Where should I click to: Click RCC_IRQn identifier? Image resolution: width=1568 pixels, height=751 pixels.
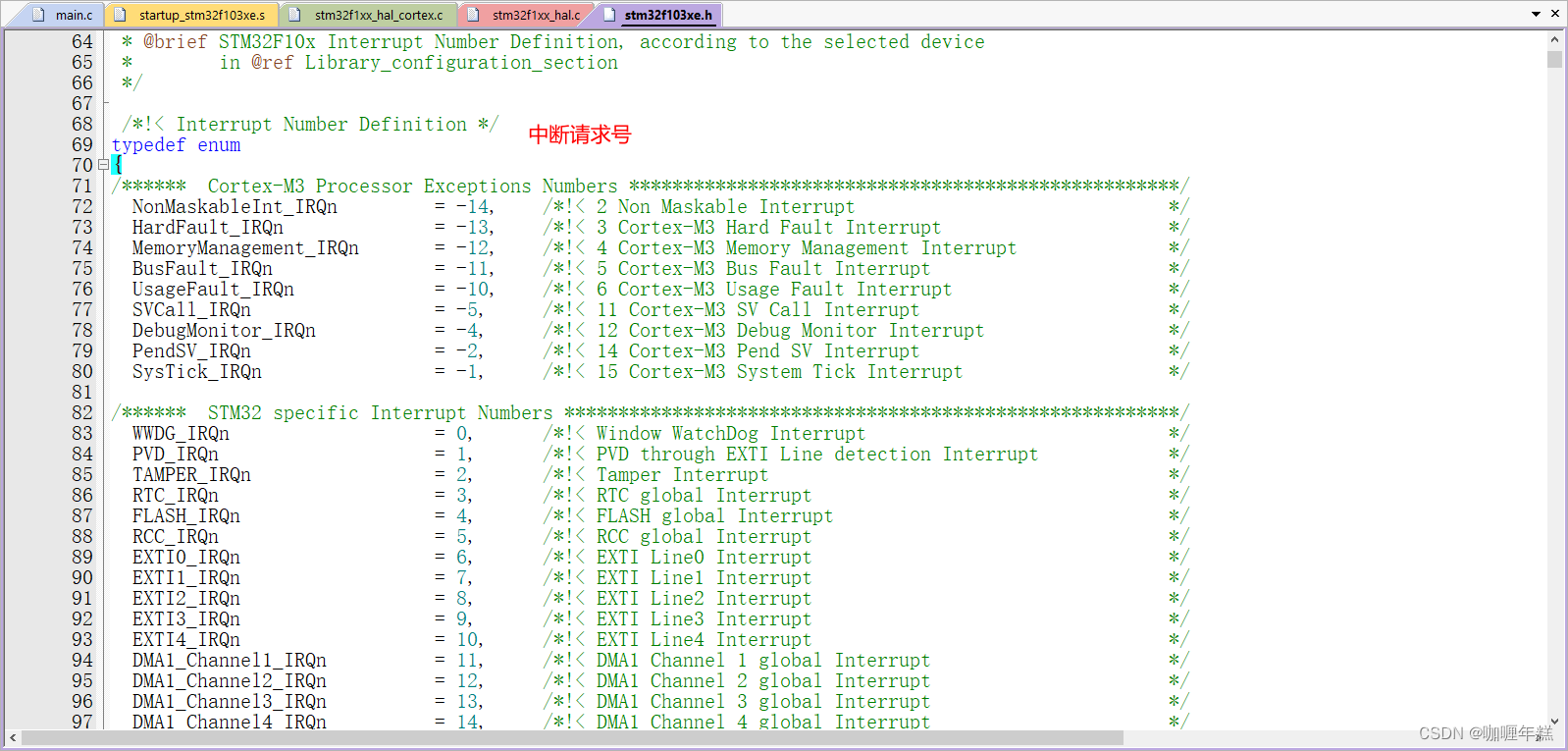pos(176,537)
